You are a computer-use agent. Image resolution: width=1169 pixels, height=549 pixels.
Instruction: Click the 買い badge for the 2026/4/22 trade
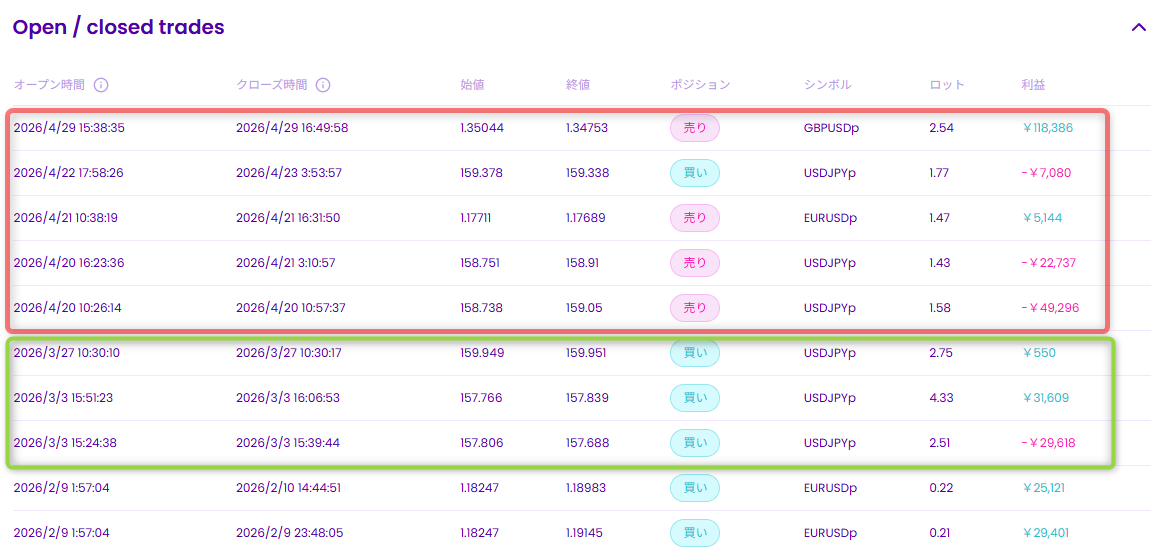pos(695,173)
